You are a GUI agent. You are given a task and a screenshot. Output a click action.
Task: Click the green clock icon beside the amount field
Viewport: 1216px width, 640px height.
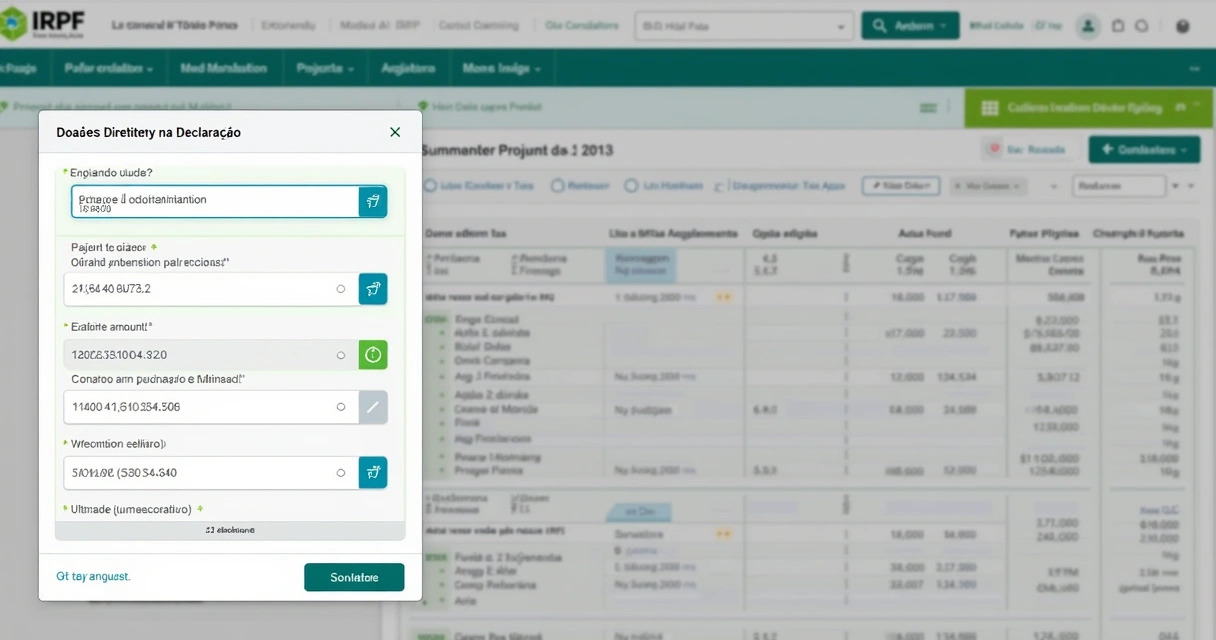372,355
